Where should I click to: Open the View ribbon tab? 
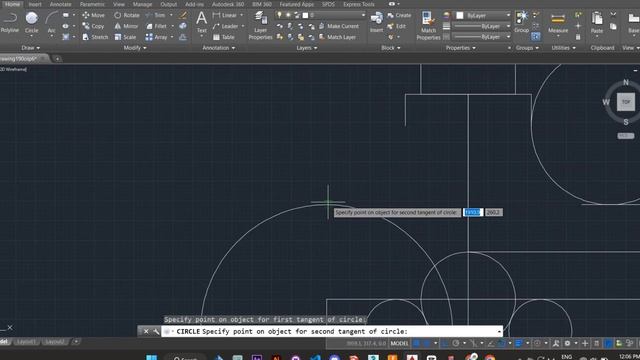pyautogui.click(x=119, y=4)
